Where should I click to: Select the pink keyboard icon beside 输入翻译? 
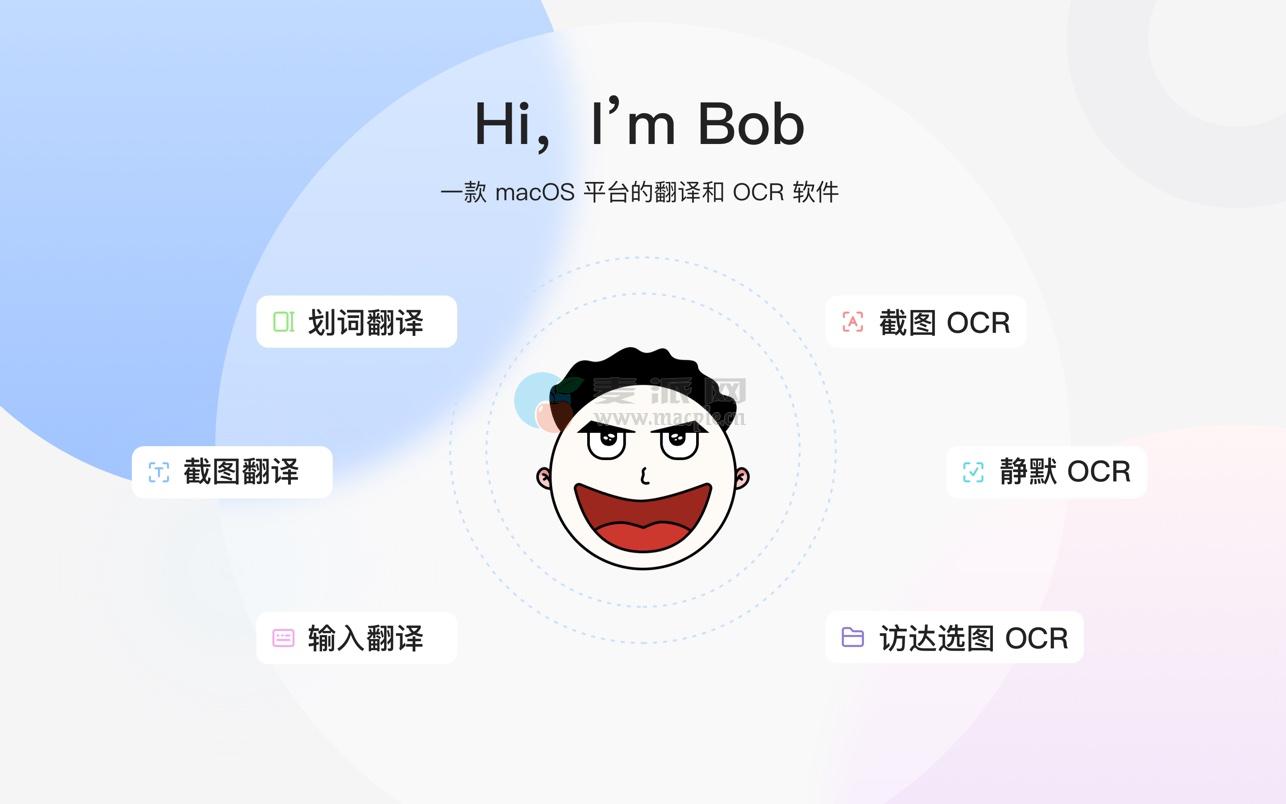pos(284,638)
